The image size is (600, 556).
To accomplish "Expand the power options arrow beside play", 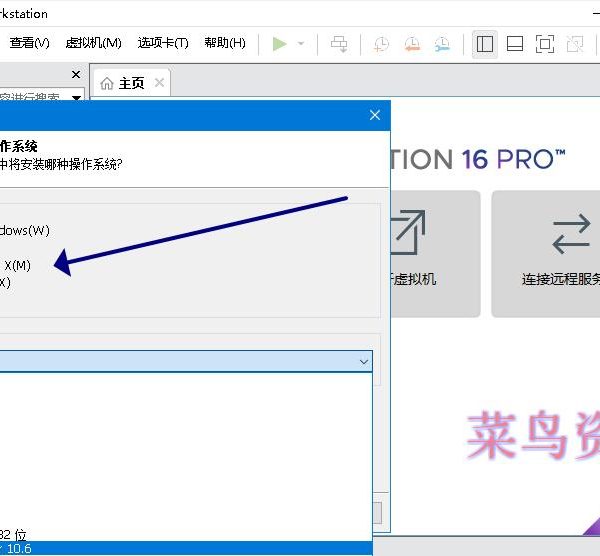I will (301, 43).
